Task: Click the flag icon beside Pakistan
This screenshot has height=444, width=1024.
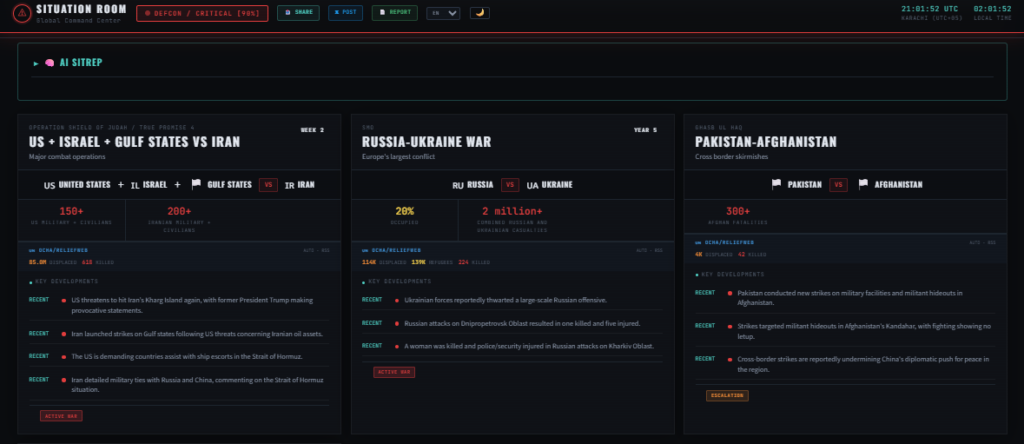Action: (x=776, y=185)
